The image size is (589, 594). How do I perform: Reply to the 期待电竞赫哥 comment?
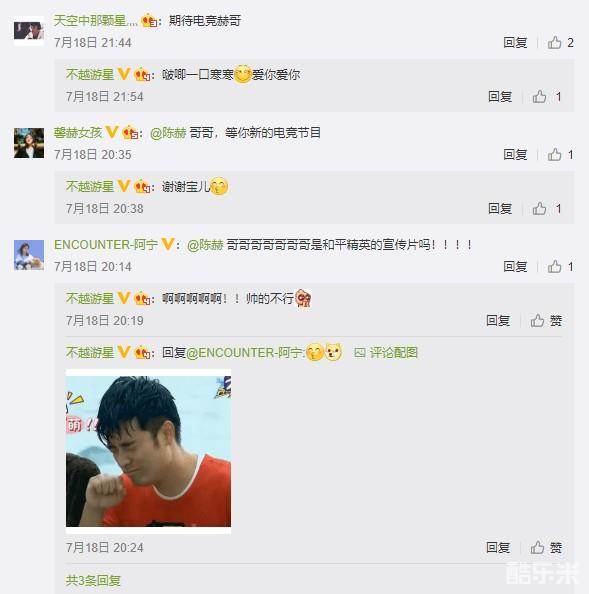point(515,42)
